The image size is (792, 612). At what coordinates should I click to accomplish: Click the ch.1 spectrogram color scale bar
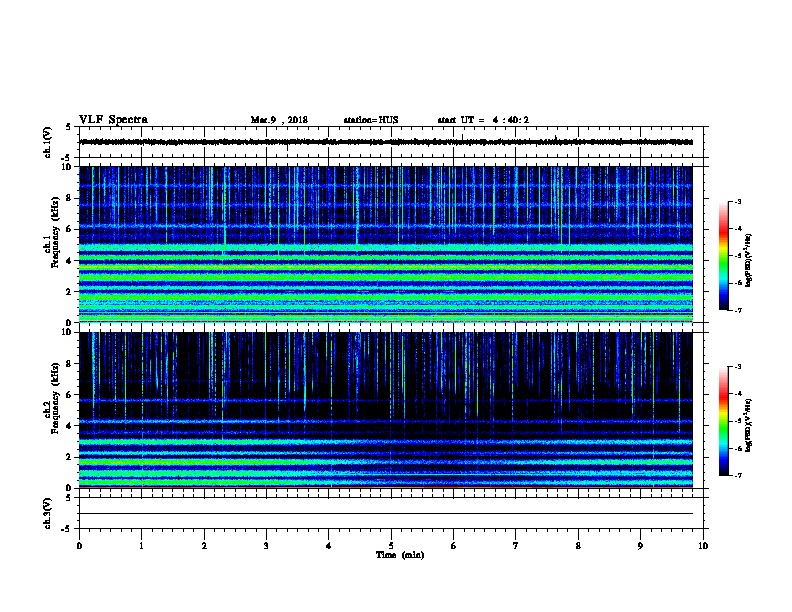point(723,256)
